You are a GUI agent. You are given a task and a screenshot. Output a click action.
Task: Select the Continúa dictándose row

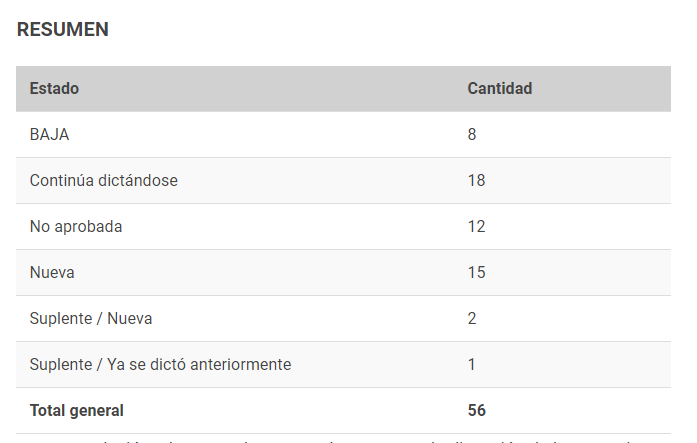343,180
